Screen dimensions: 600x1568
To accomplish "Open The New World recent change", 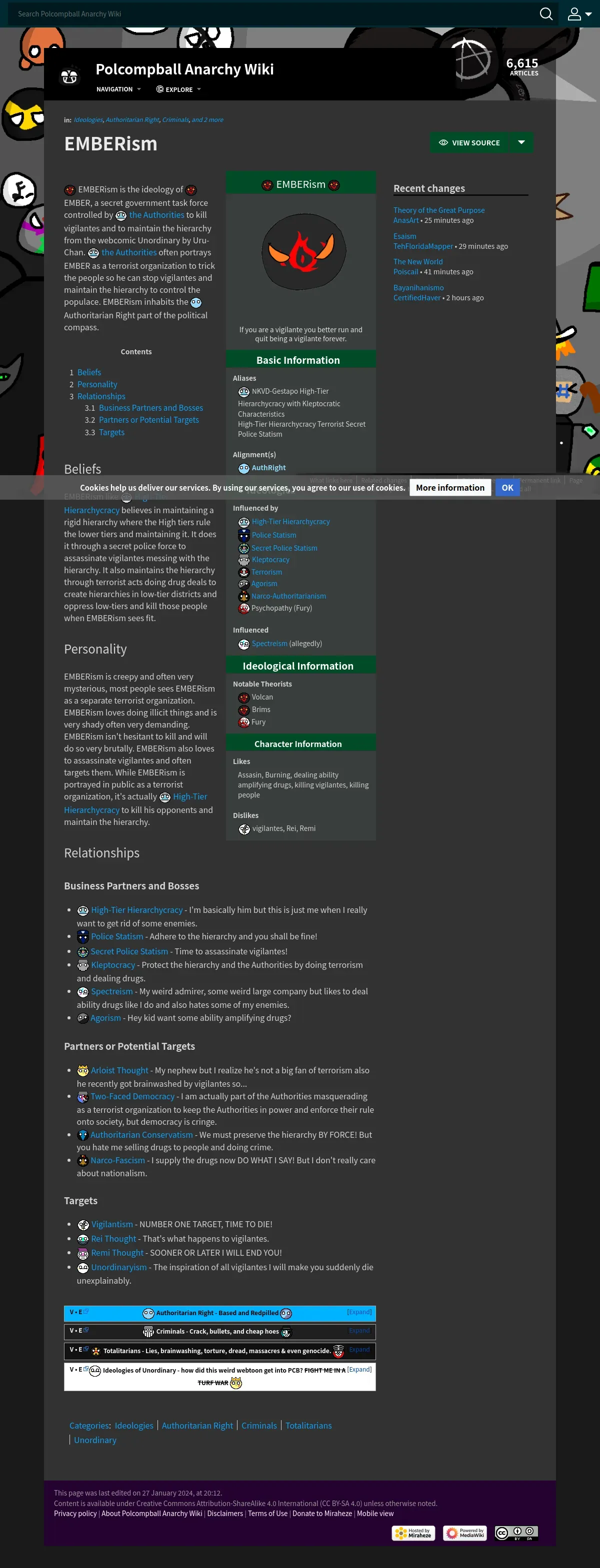I will (x=418, y=262).
